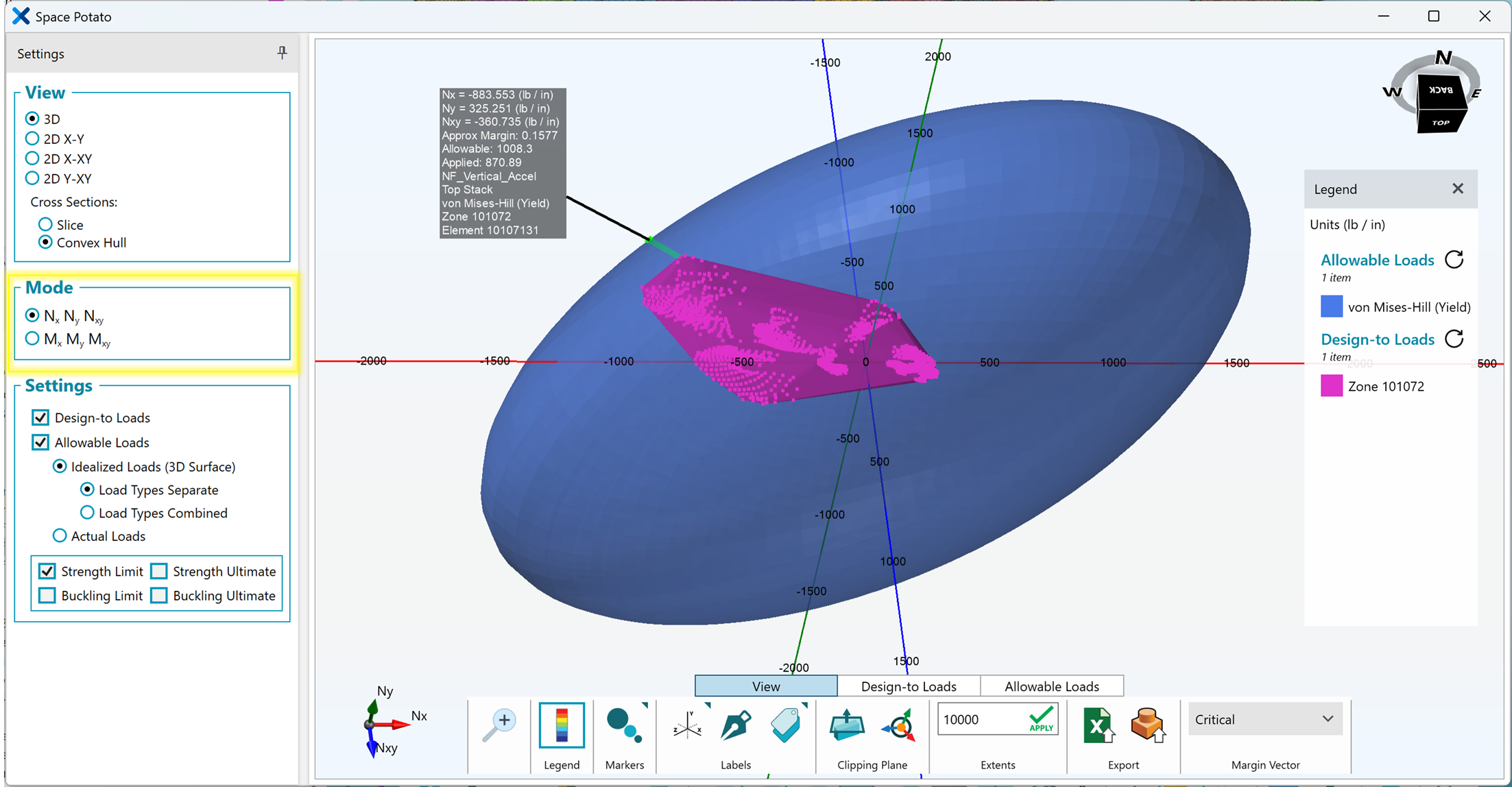This screenshot has height=787, width=1512.
Task: Minimize the Space Potato window
Action: pyautogui.click(x=1383, y=16)
